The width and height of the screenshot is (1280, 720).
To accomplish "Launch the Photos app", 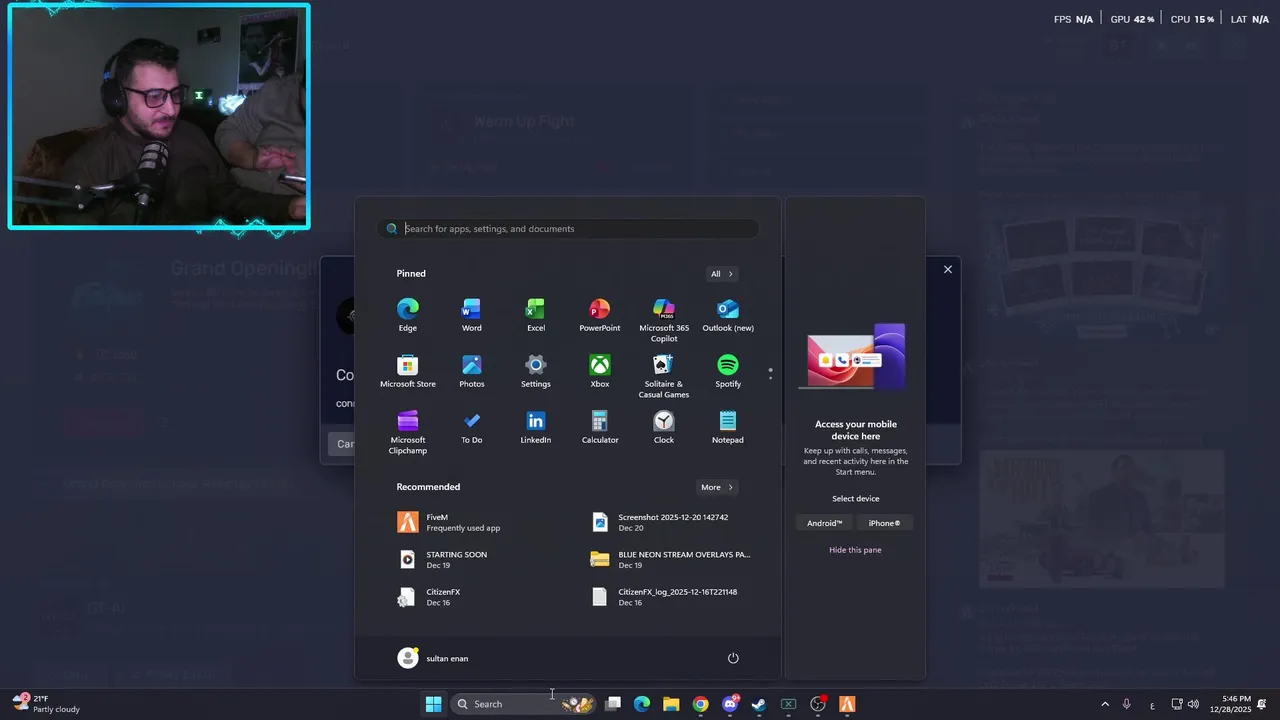I will [x=471, y=371].
